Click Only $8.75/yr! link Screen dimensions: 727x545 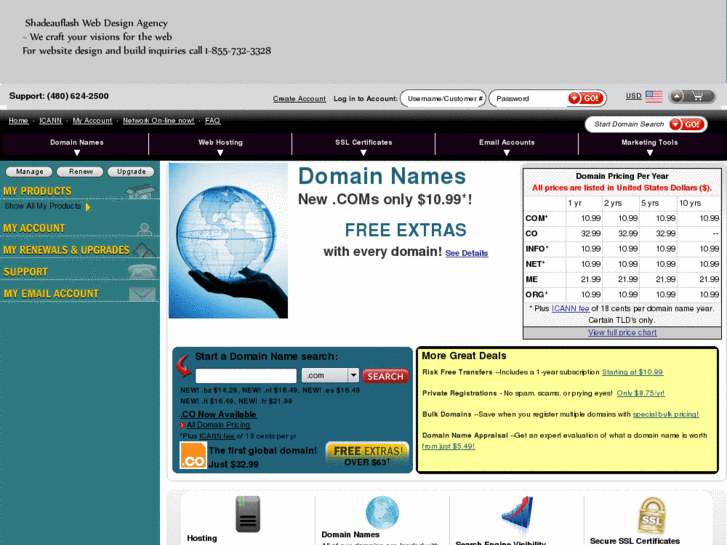click(640, 393)
